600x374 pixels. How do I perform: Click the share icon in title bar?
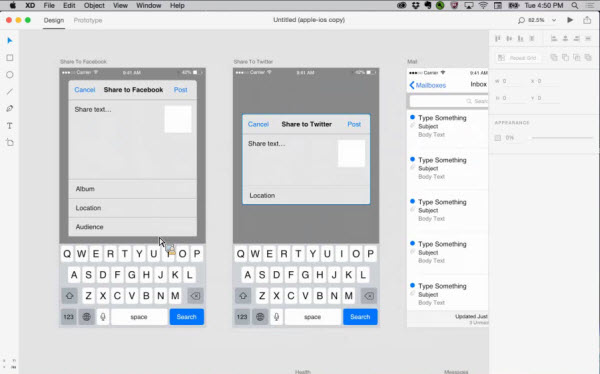point(587,20)
